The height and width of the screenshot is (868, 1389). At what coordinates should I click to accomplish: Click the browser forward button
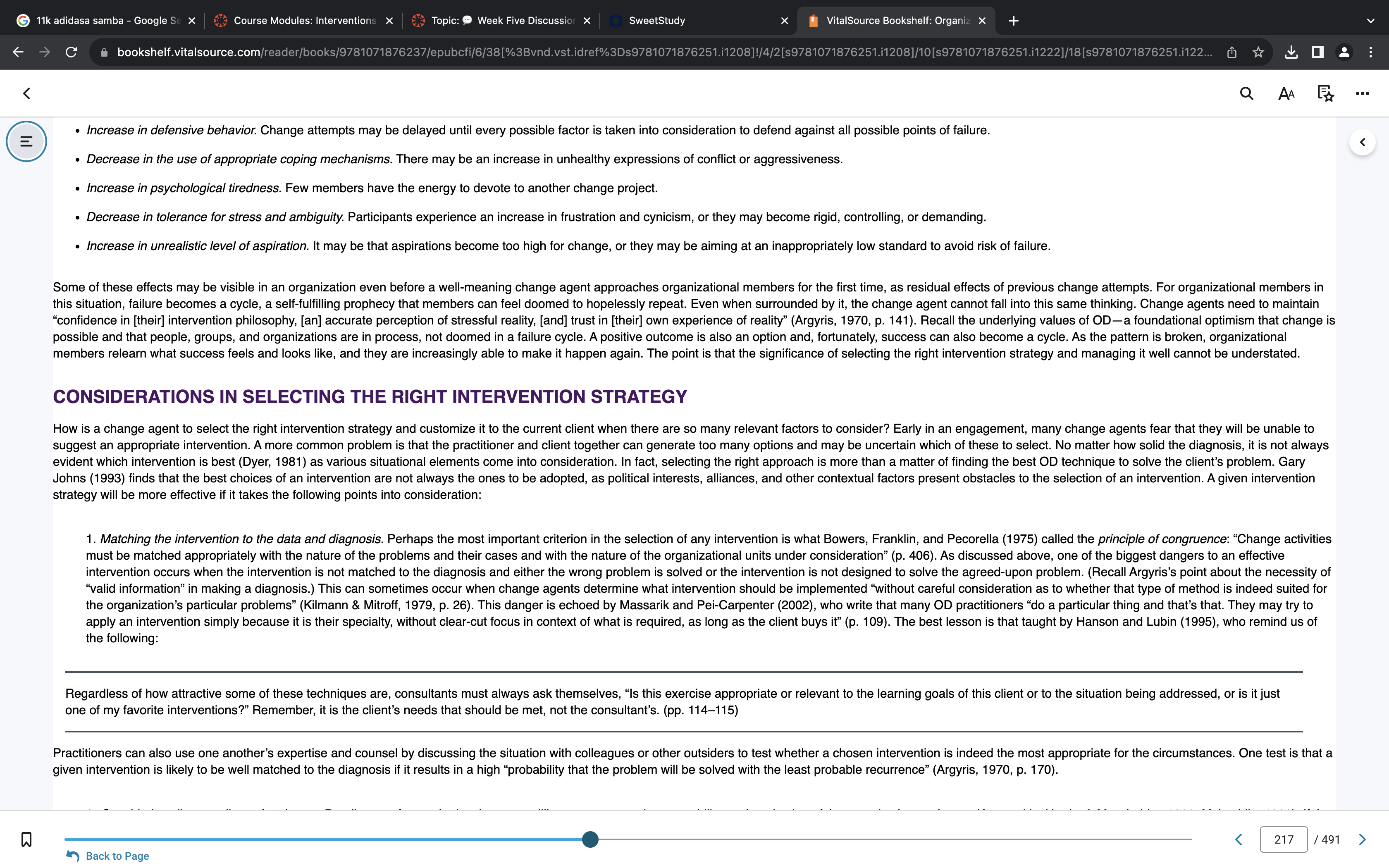pyautogui.click(x=45, y=52)
